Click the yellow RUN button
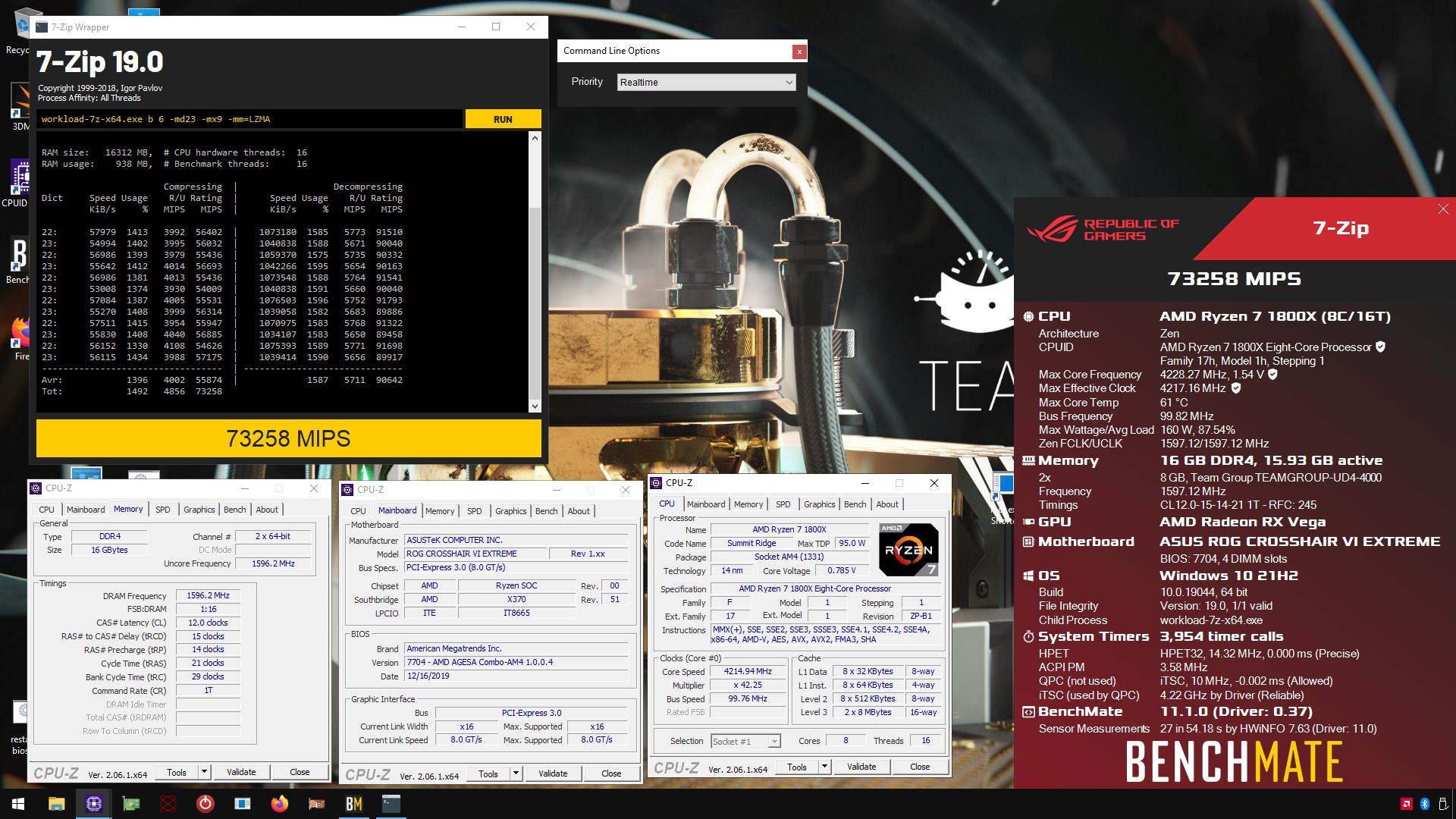 (x=503, y=119)
